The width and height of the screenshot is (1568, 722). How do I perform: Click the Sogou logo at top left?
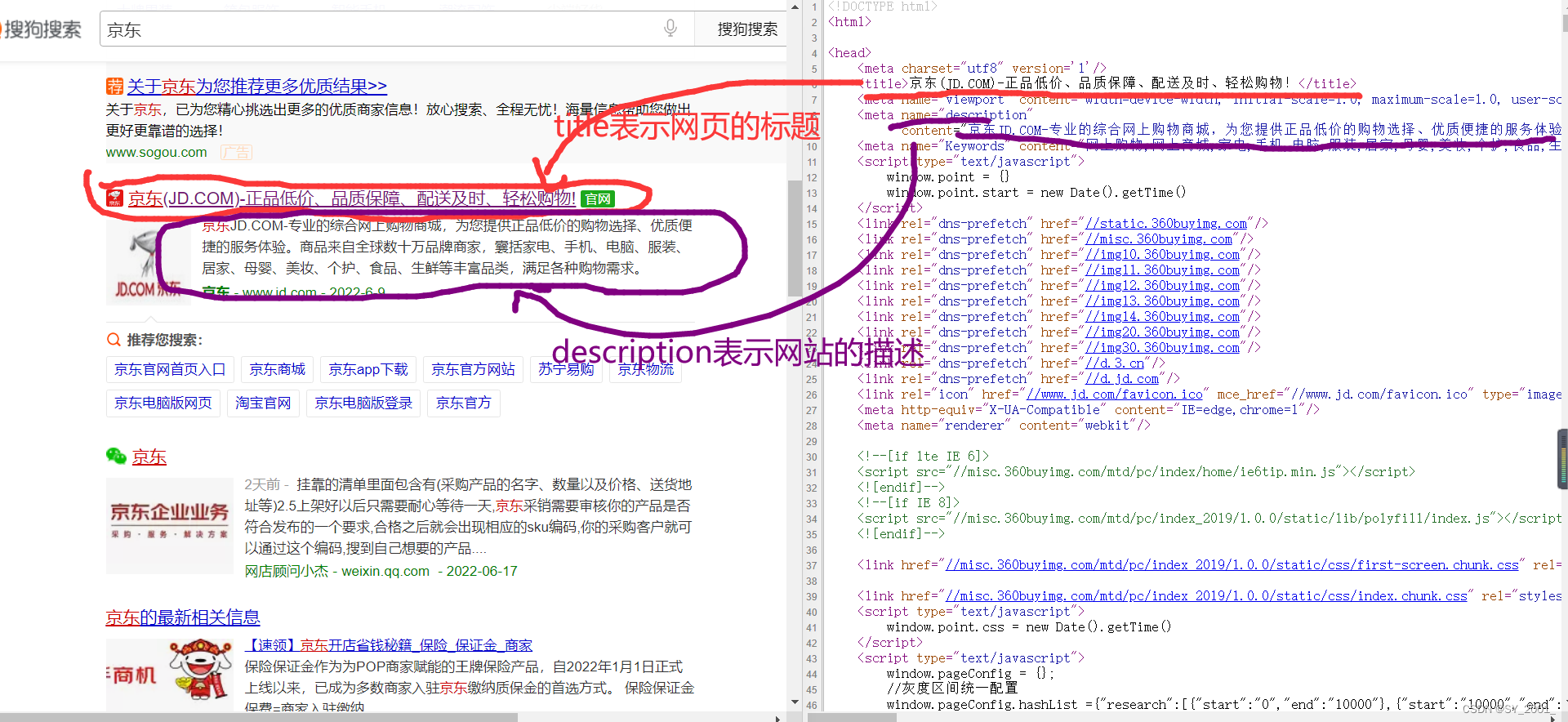(41, 29)
